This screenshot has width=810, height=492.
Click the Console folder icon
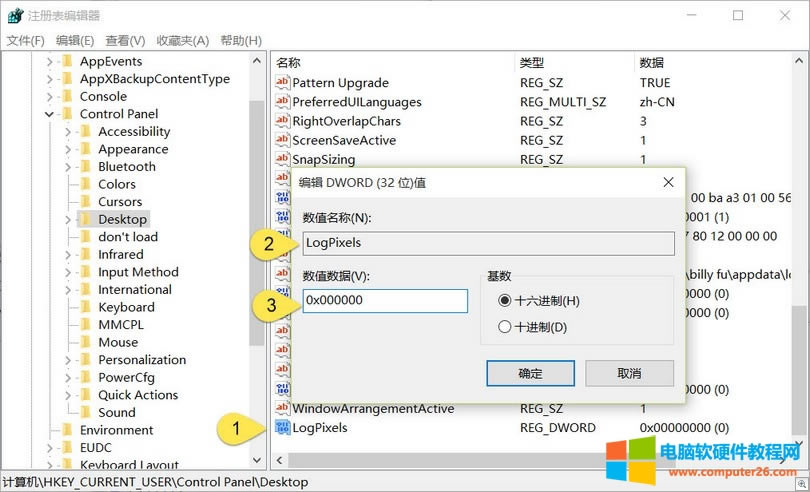(67, 97)
